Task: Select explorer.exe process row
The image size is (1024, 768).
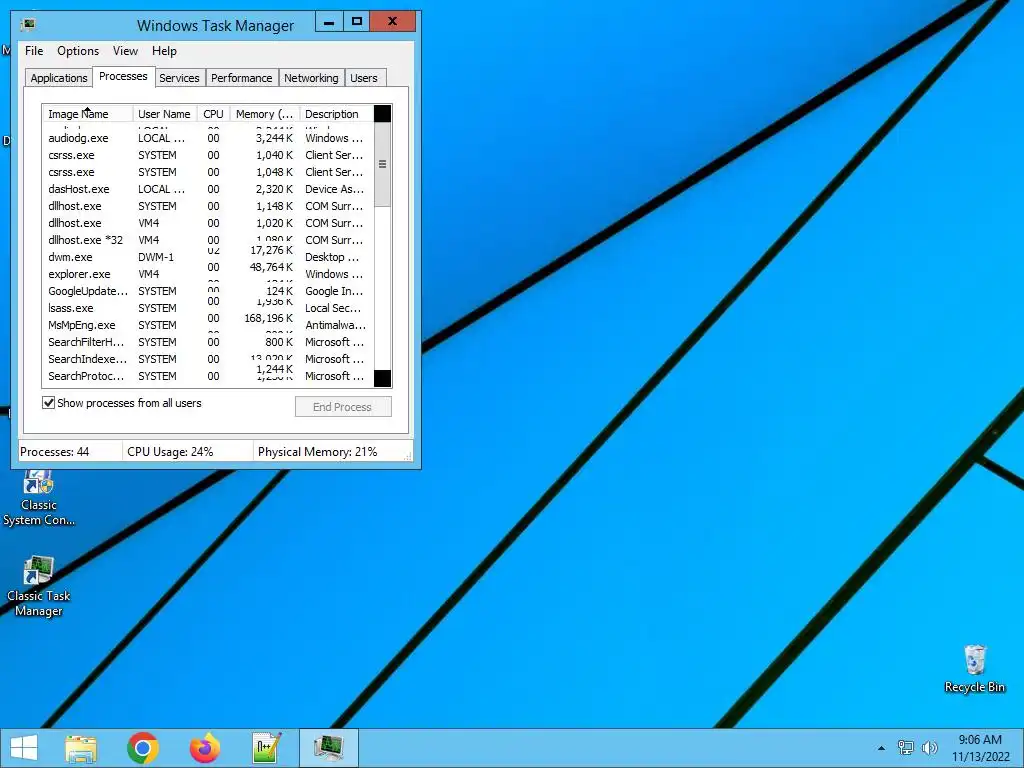Action: pyautogui.click(x=208, y=274)
